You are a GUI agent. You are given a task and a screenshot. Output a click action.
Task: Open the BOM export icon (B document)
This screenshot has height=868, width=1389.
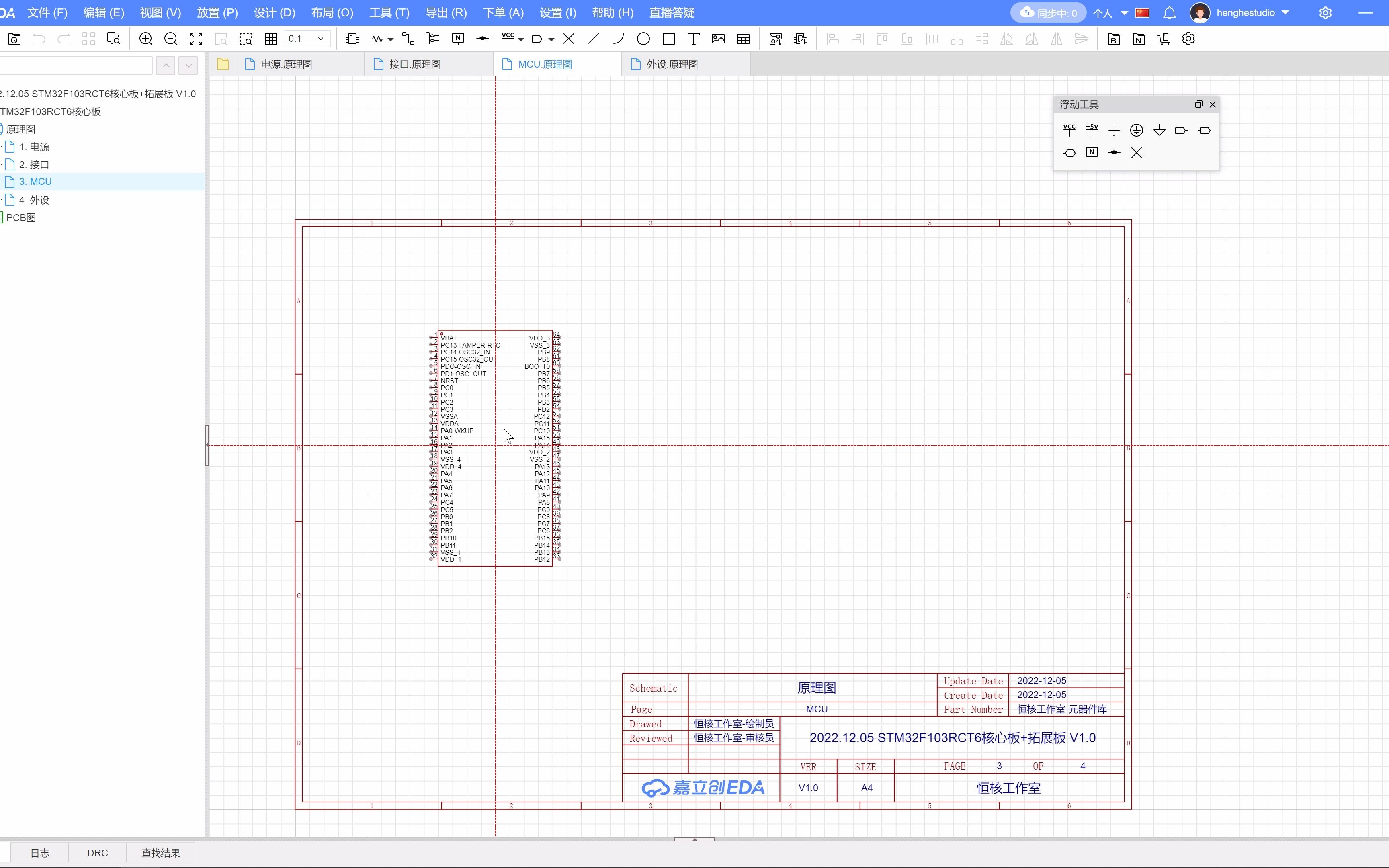(1114, 39)
